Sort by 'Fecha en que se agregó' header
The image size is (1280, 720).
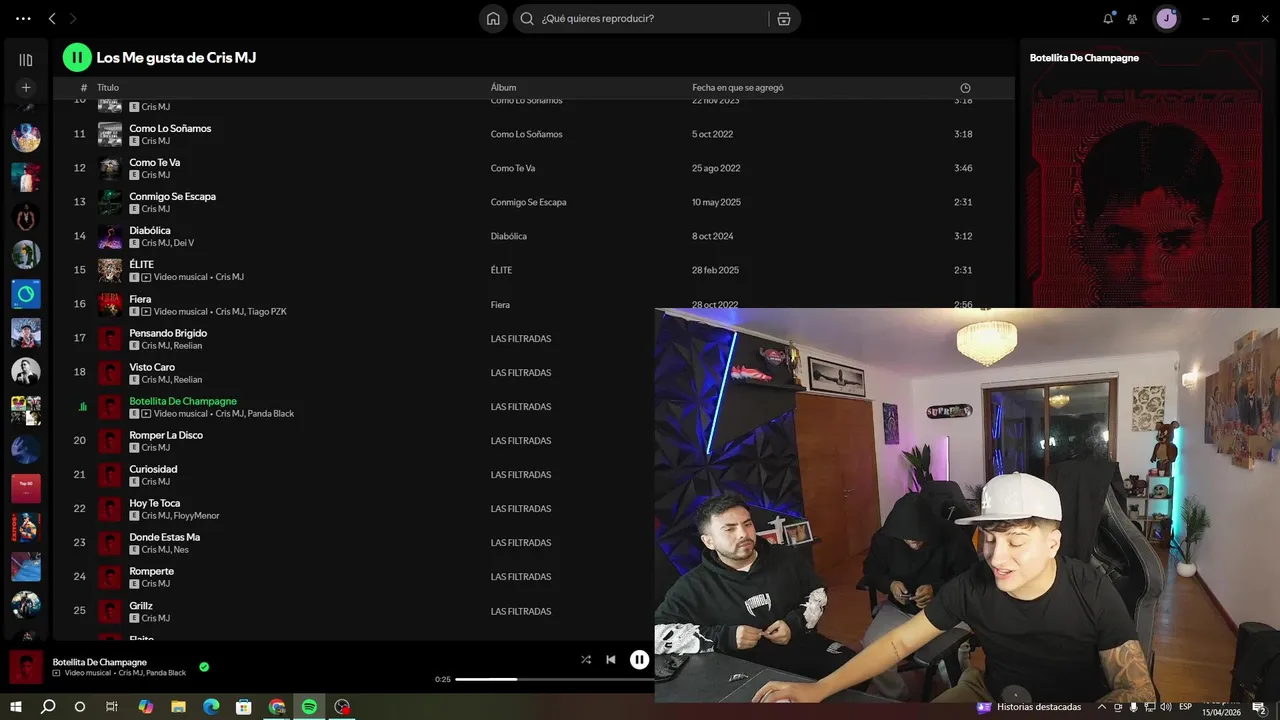(x=737, y=88)
